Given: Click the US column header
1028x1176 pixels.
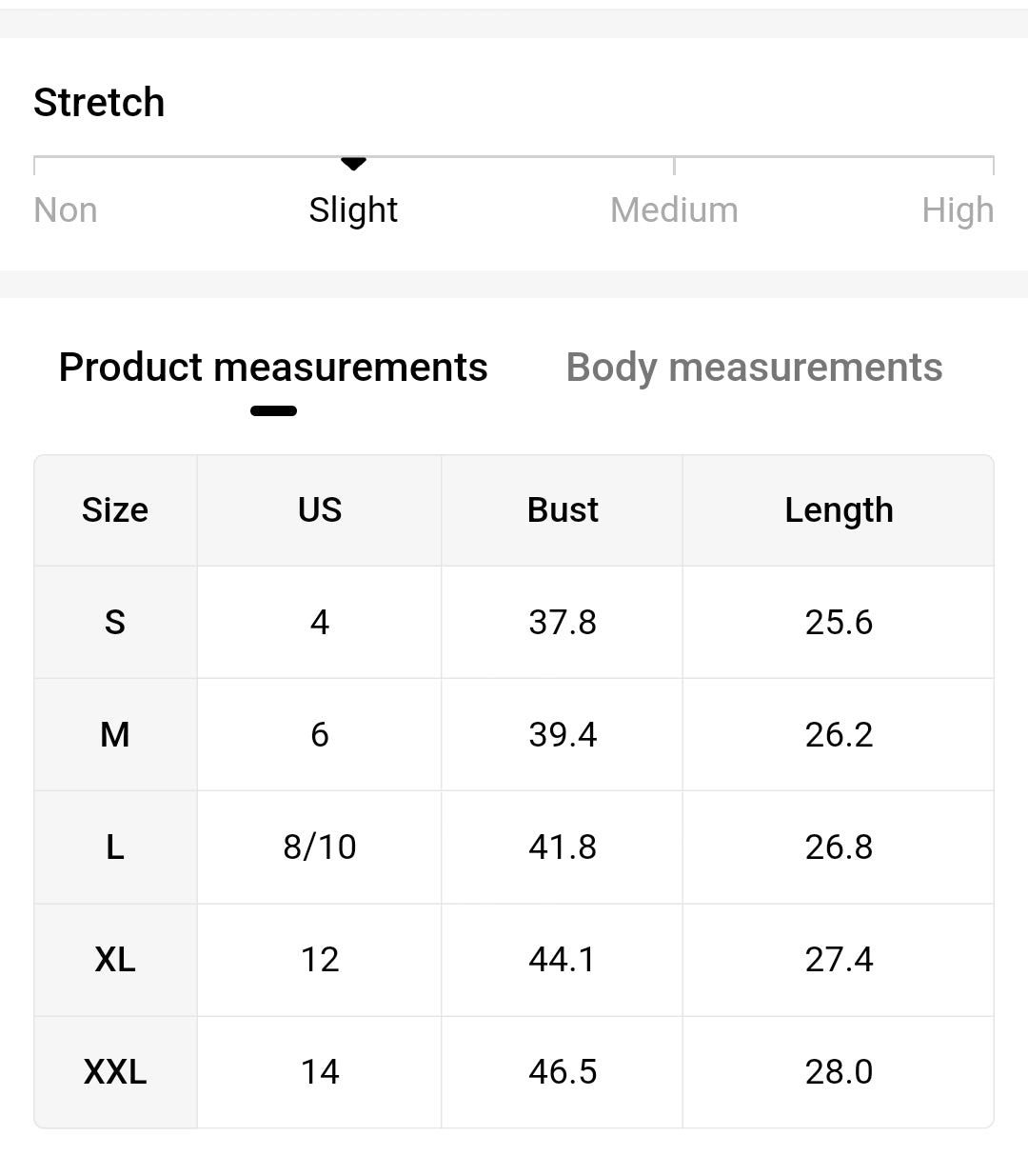Looking at the screenshot, I should [320, 510].
